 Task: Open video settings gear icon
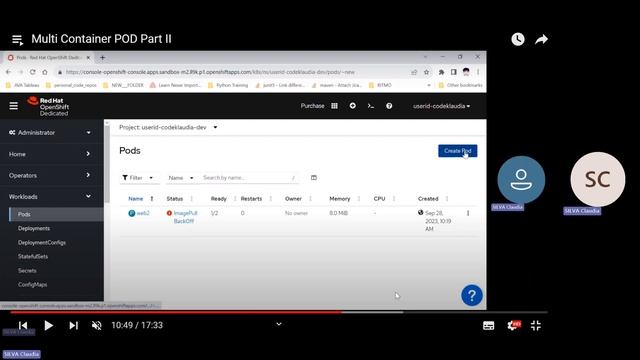[x=513, y=325]
